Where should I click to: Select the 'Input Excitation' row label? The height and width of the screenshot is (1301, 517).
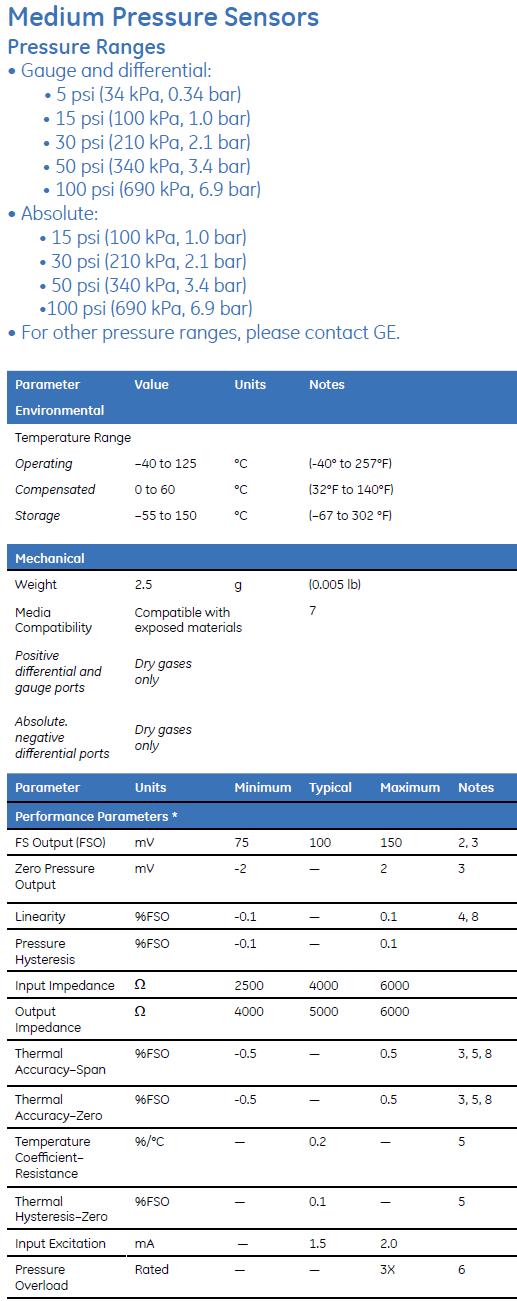[x=60, y=1243]
